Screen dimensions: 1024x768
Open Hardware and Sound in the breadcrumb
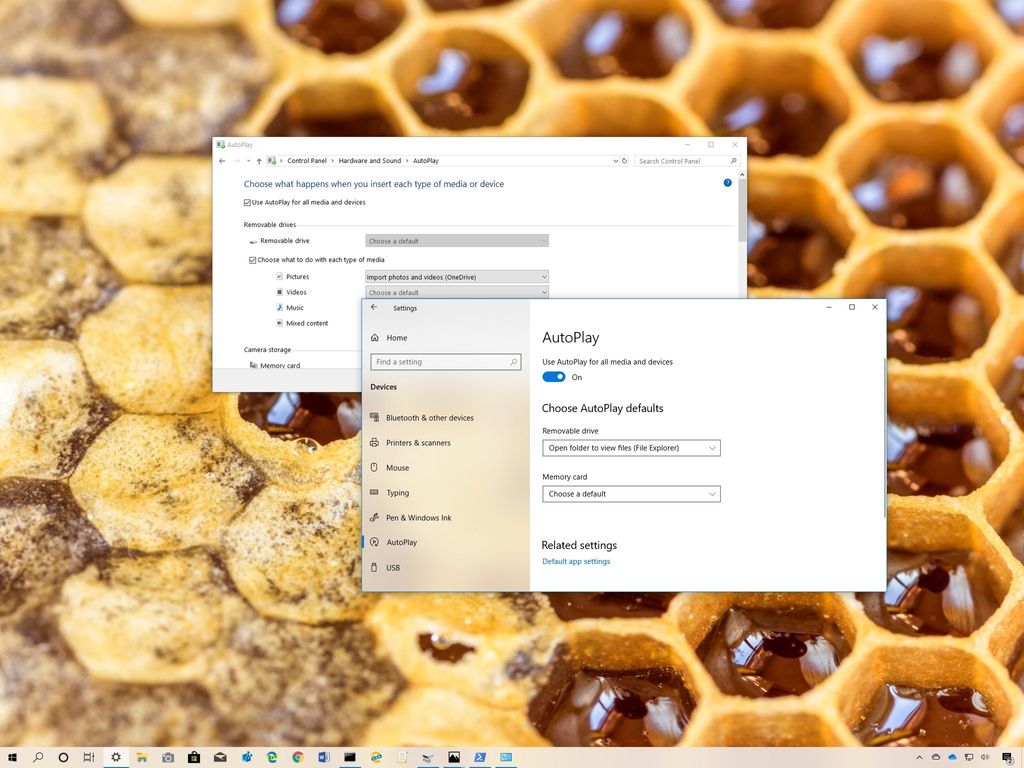click(x=370, y=160)
